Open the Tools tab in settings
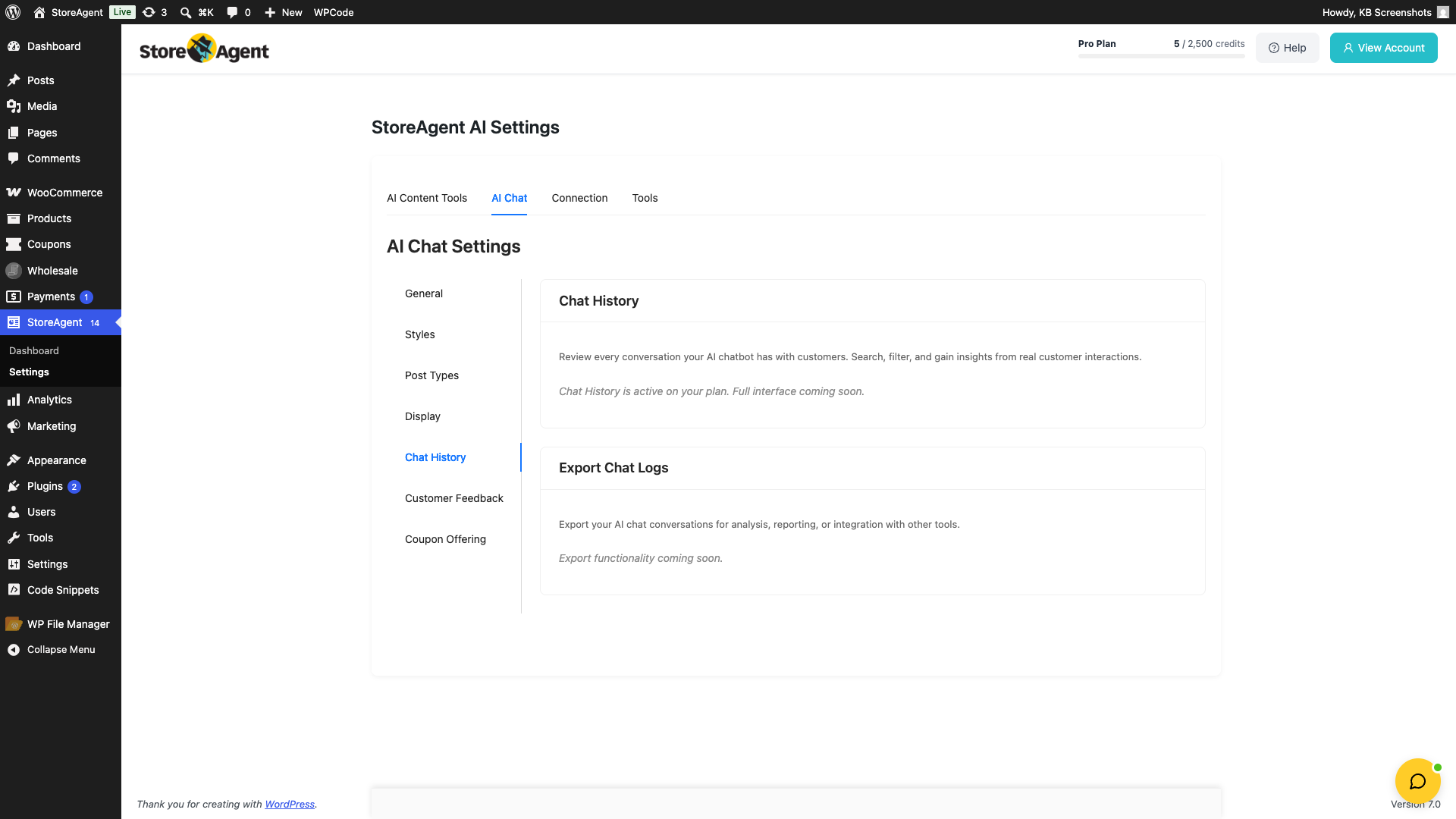 click(x=645, y=198)
